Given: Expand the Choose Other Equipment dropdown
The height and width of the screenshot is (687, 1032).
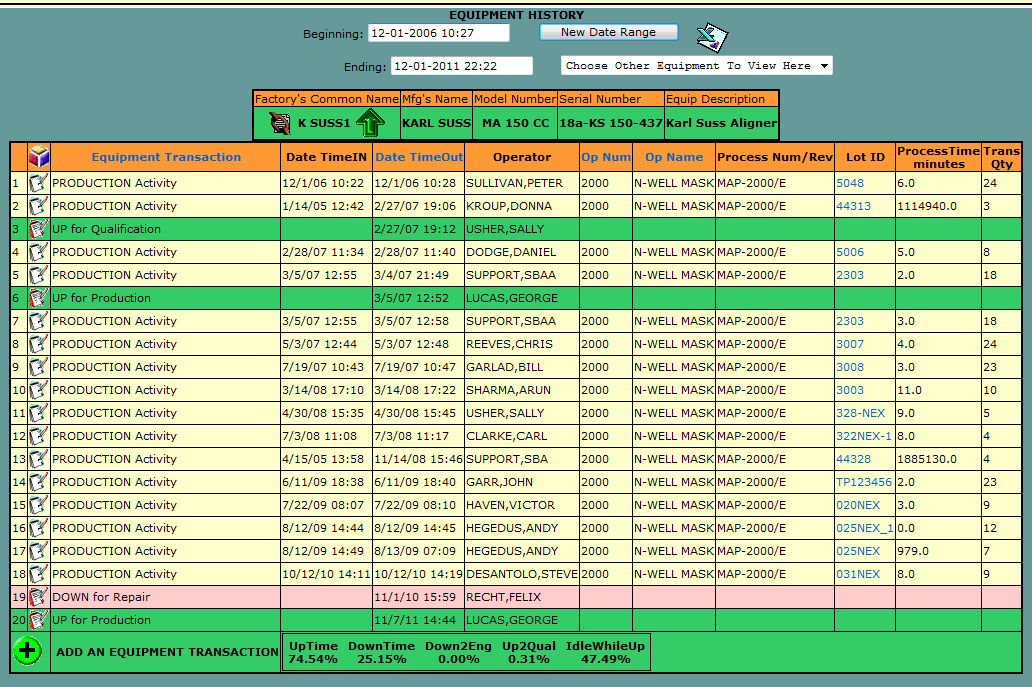Looking at the screenshot, I should [x=696, y=66].
